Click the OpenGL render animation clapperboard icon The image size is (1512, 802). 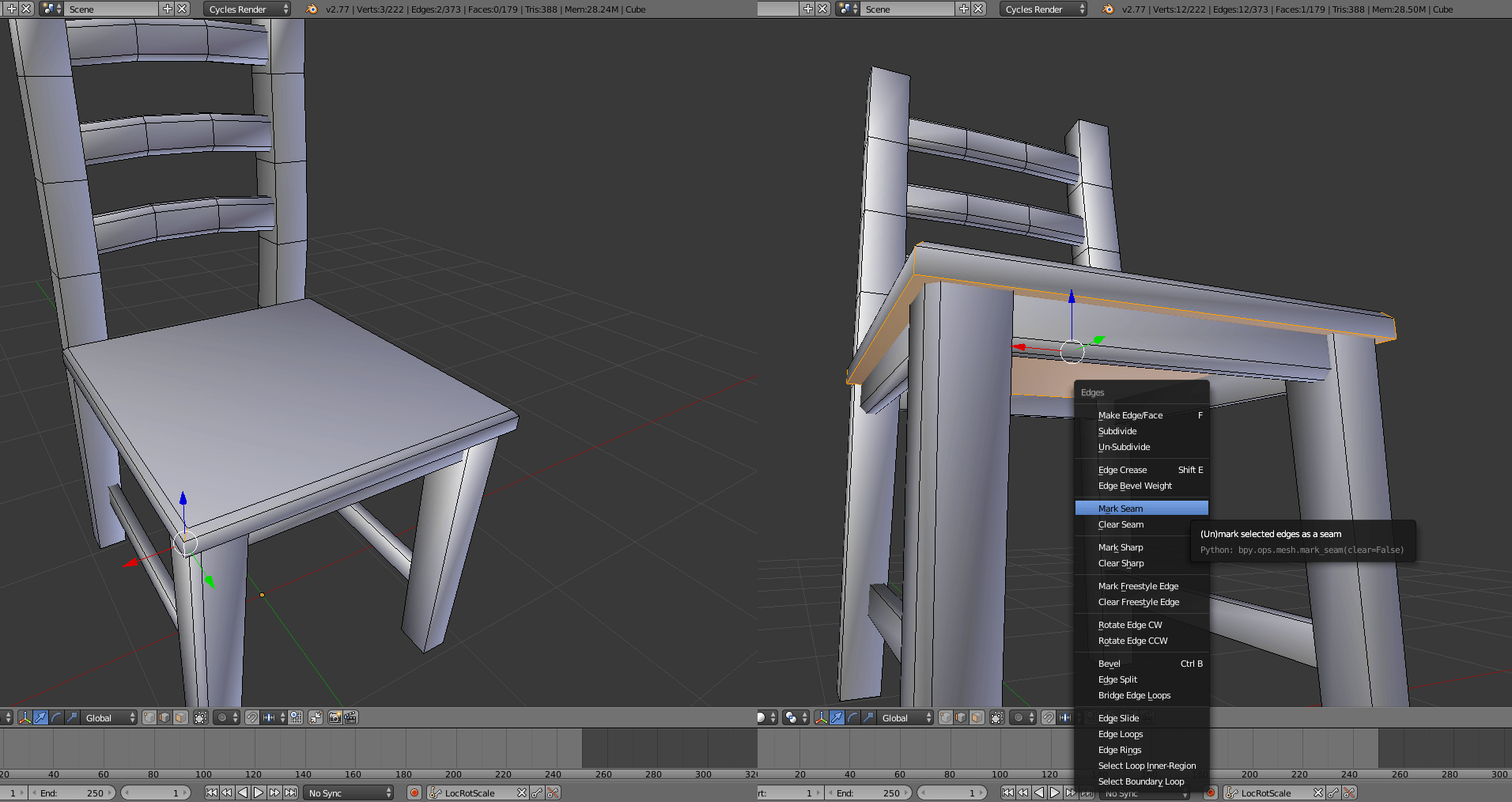pos(350,717)
